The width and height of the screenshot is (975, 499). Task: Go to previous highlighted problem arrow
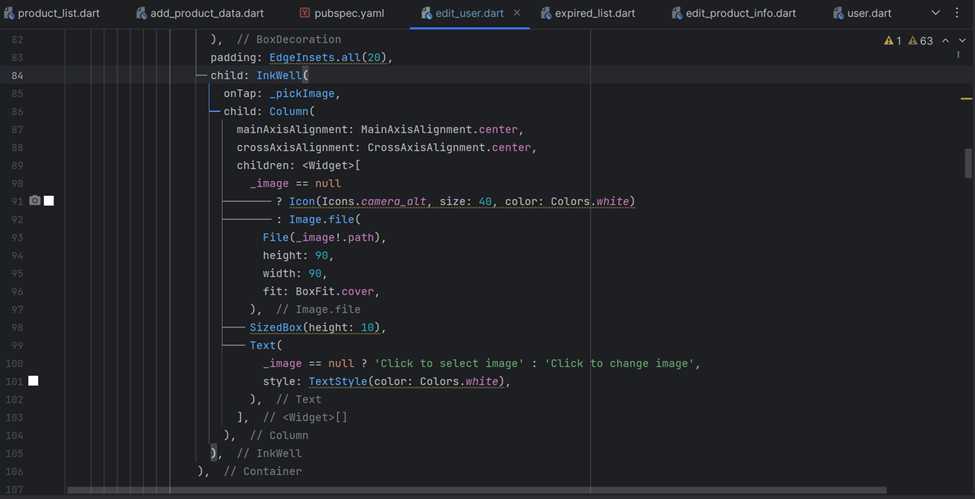click(x=945, y=40)
